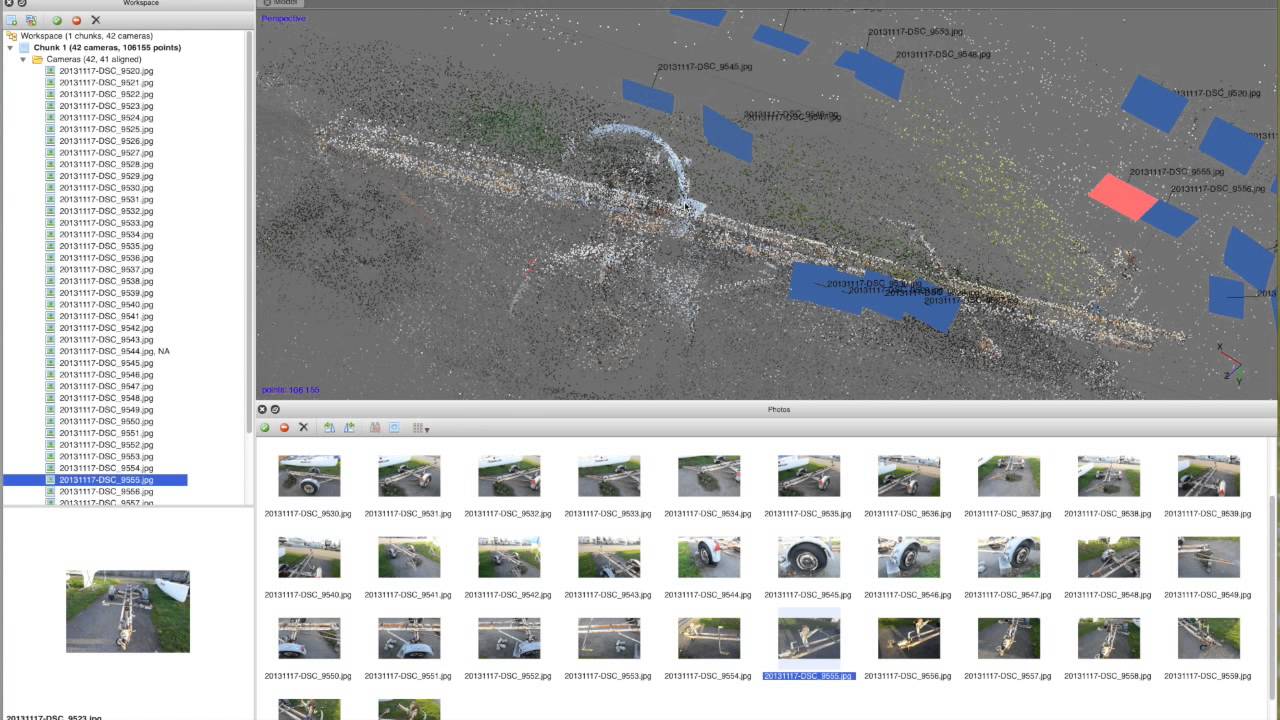Click Rotate Right icon in Photos toolbar
This screenshot has width=1280, height=720.
click(349, 428)
